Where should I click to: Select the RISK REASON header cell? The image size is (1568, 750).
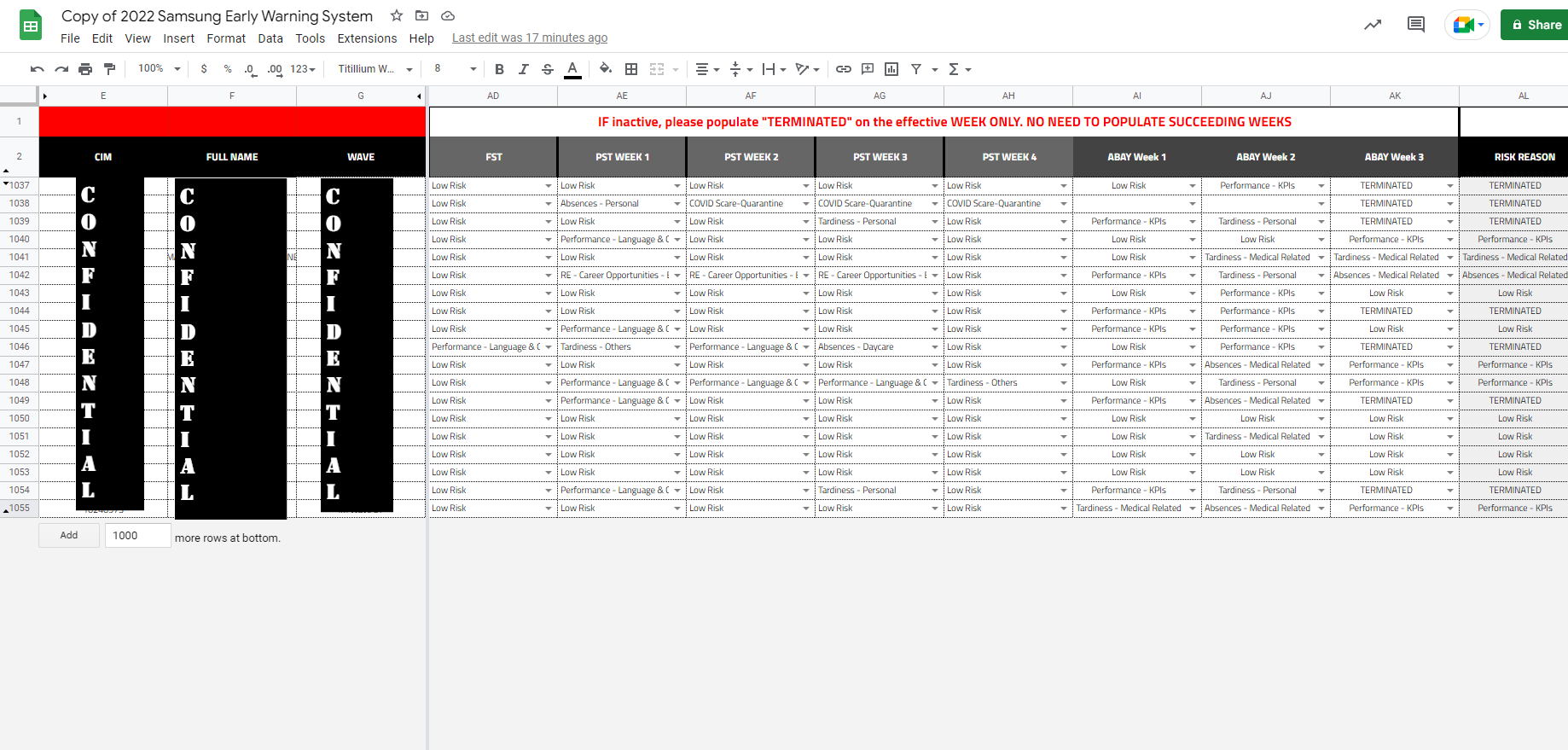[1513, 157]
